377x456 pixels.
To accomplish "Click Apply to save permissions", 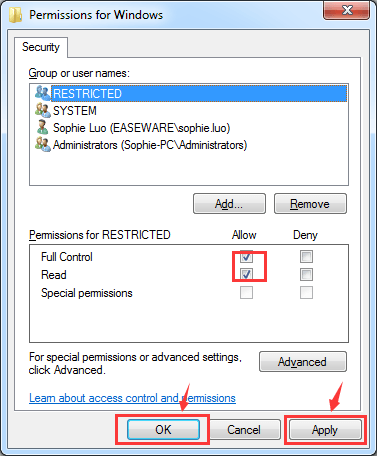I will coord(325,430).
